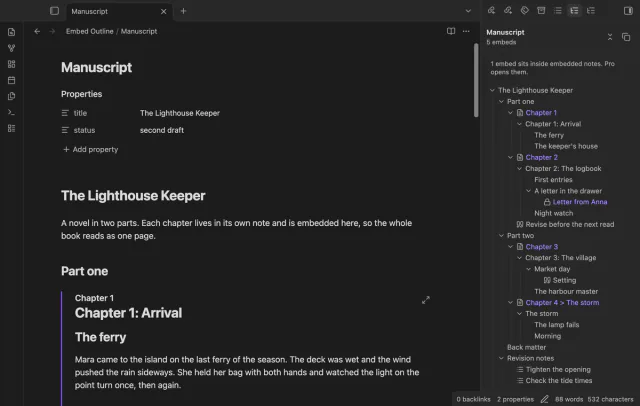Open the all properties pane tab
The image size is (640, 406).
541,11
